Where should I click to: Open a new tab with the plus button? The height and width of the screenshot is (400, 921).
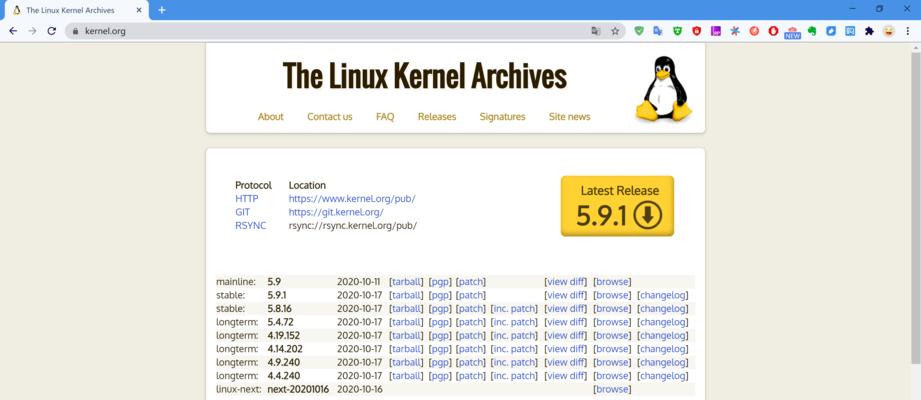click(x=162, y=10)
